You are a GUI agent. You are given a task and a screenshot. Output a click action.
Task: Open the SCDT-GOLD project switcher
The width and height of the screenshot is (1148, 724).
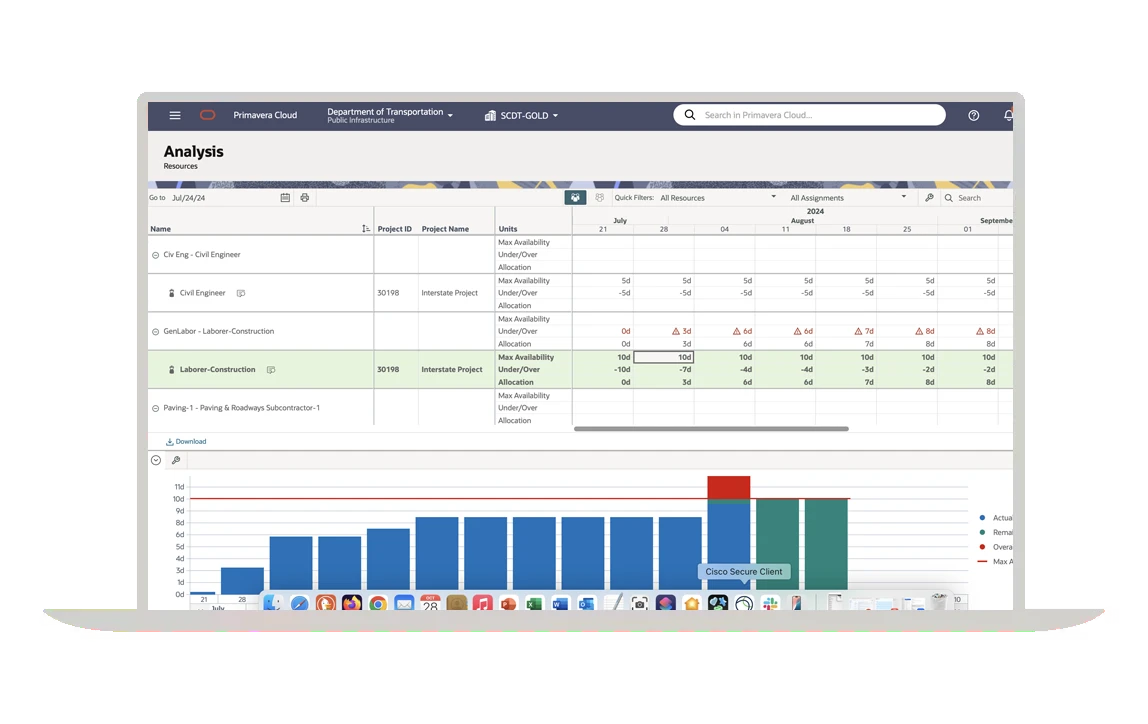pos(520,115)
